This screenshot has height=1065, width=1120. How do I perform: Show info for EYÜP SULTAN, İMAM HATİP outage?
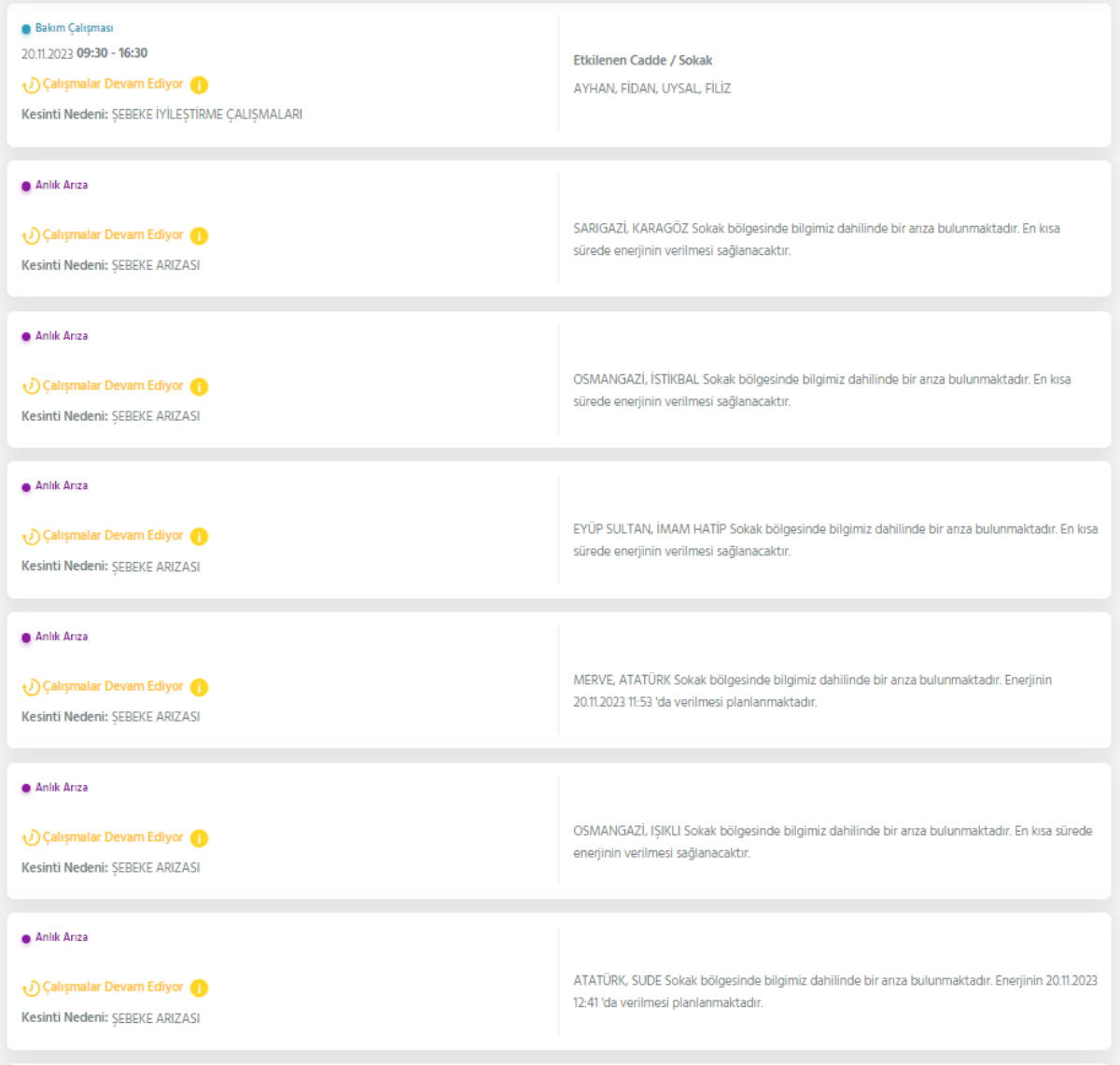(x=199, y=537)
